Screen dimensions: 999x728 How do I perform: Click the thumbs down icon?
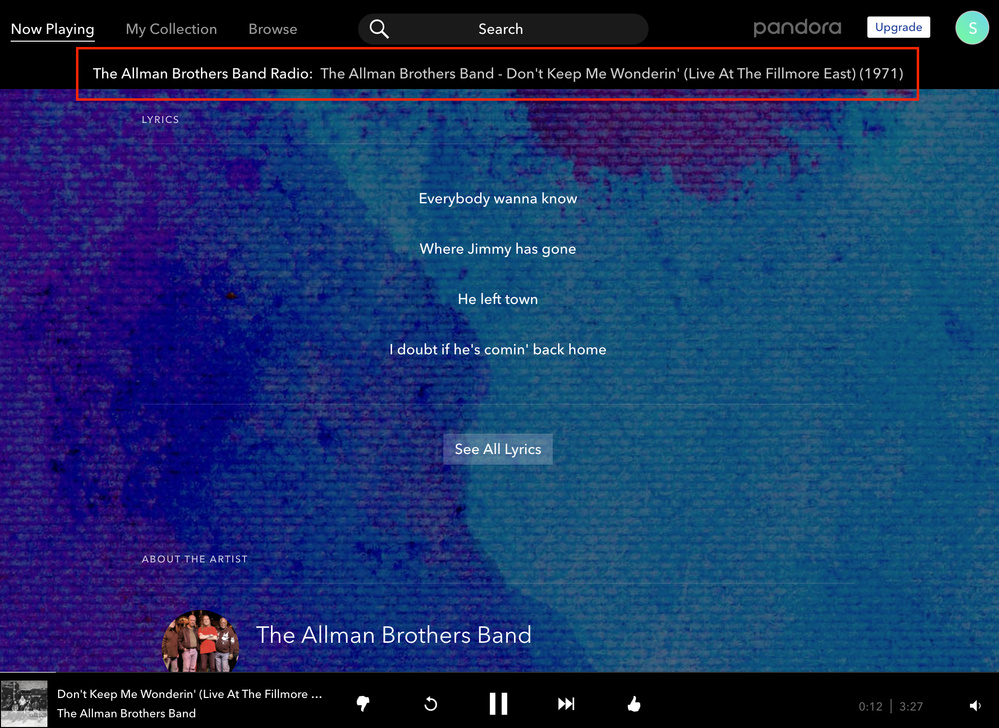point(363,704)
